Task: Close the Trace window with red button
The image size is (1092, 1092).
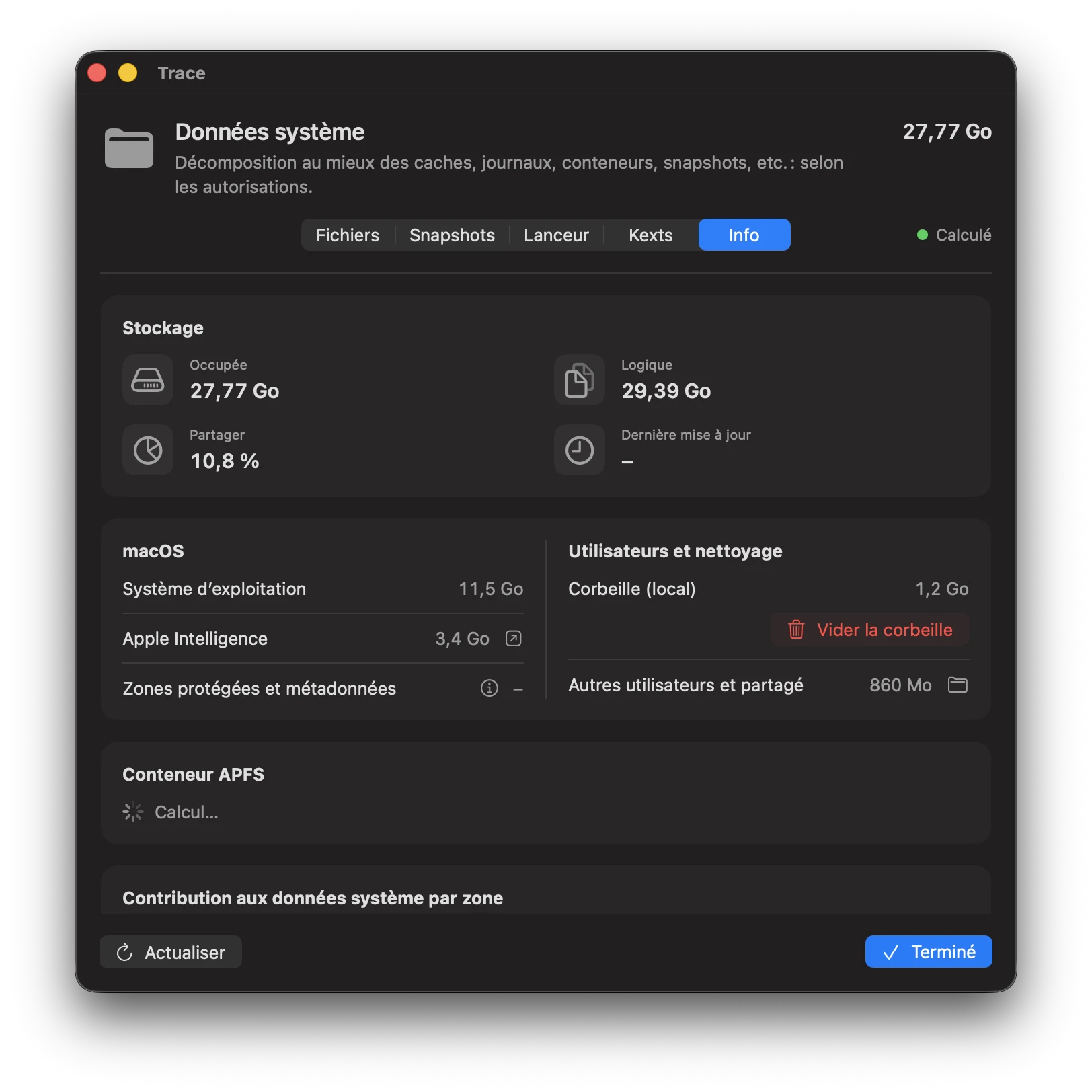Action: [x=97, y=73]
